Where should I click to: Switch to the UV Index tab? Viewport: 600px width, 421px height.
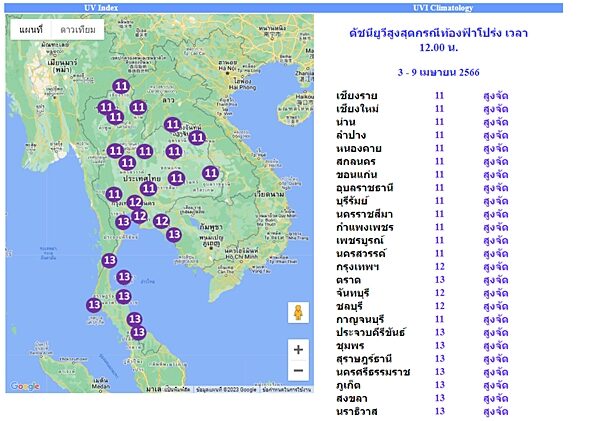pos(101,7)
